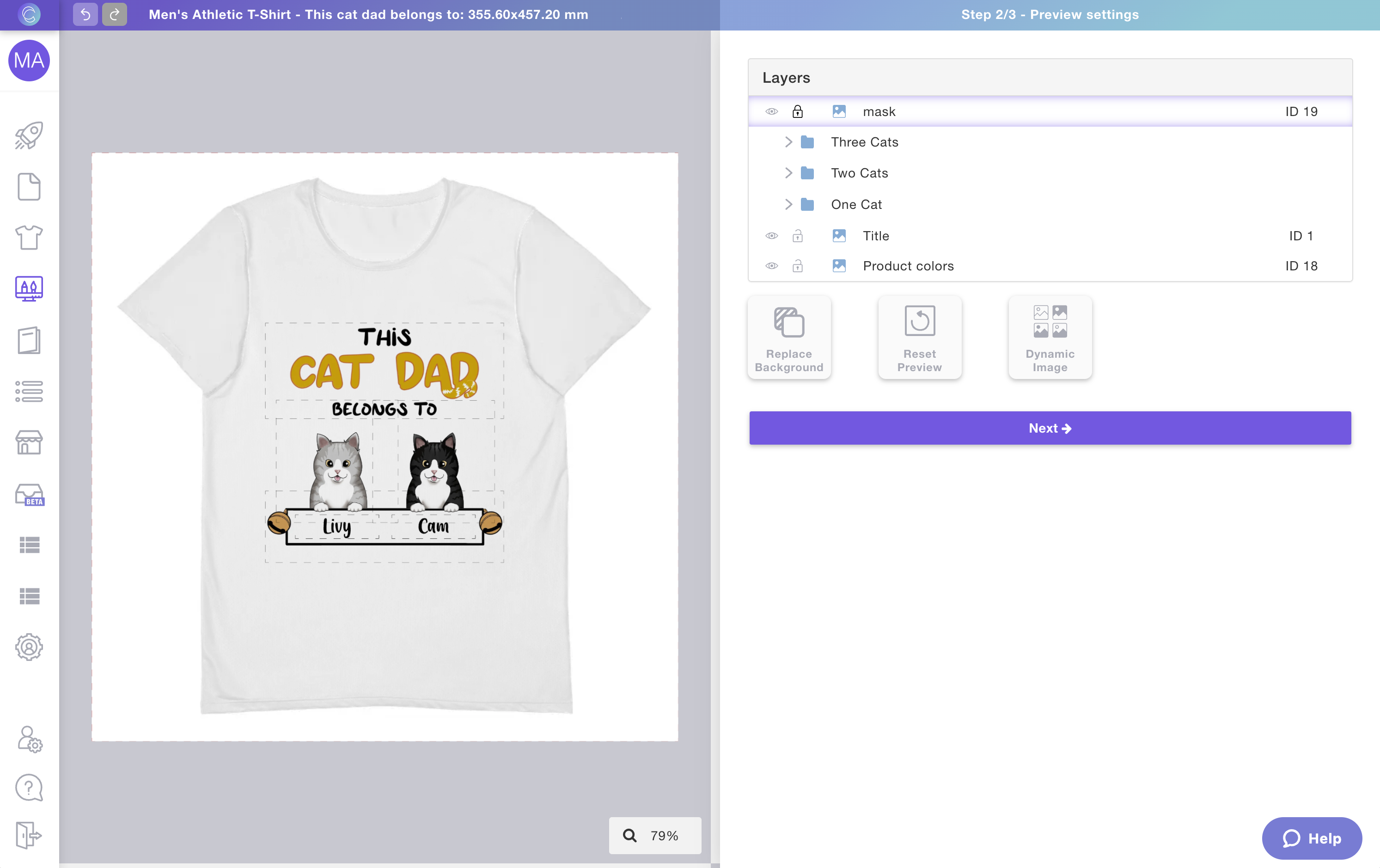Open the BETA store sidebar icon

(29, 494)
